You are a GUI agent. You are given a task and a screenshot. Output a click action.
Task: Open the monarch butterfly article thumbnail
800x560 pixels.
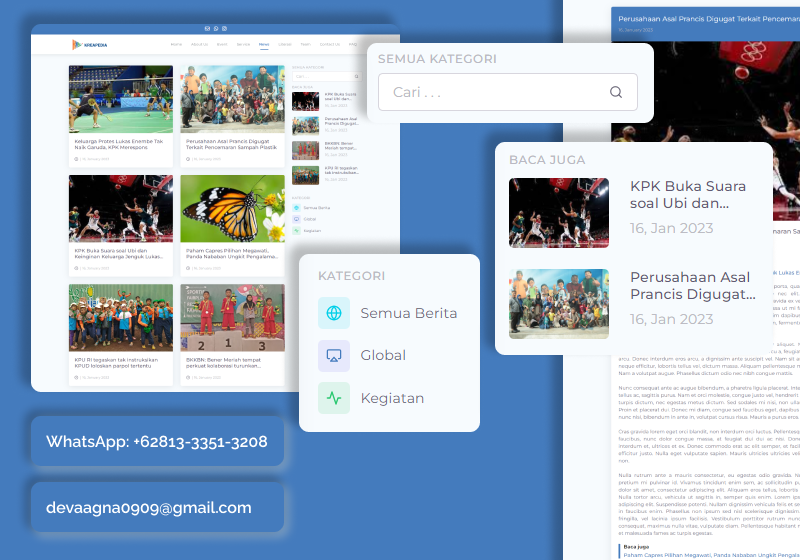click(233, 209)
